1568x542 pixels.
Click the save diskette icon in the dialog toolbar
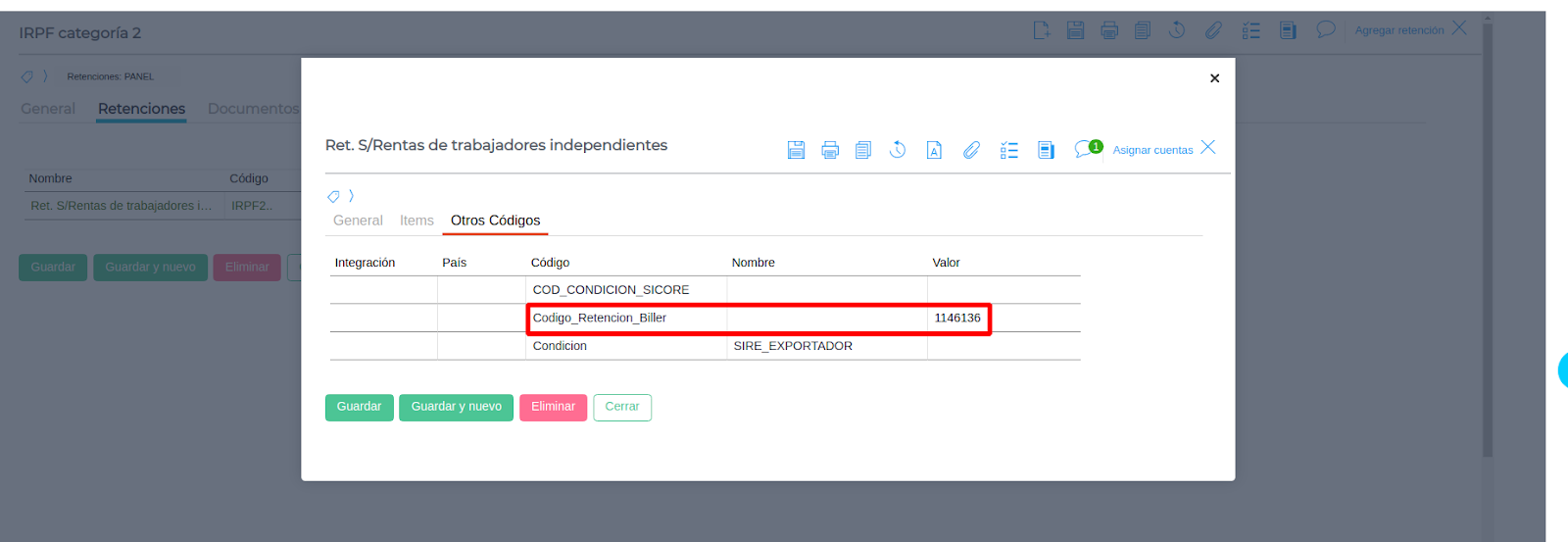(x=796, y=150)
